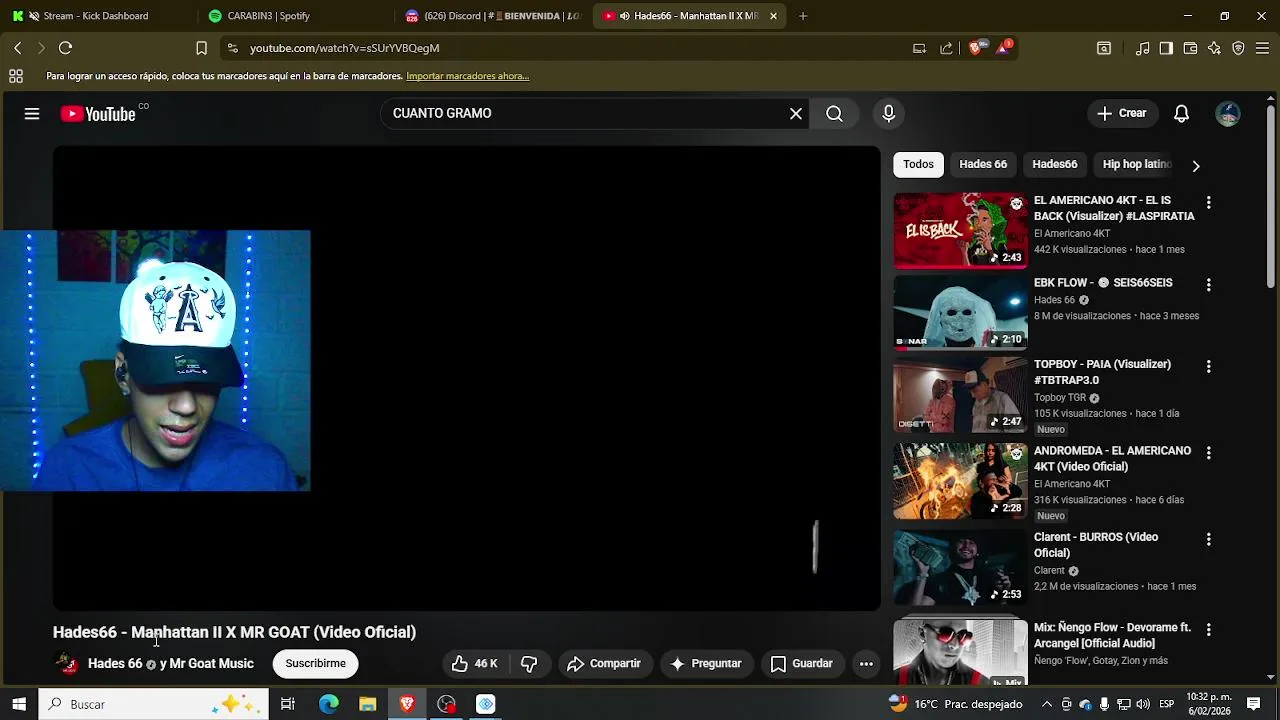Open EL IS BACK video thumbnail

[x=960, y=230]
